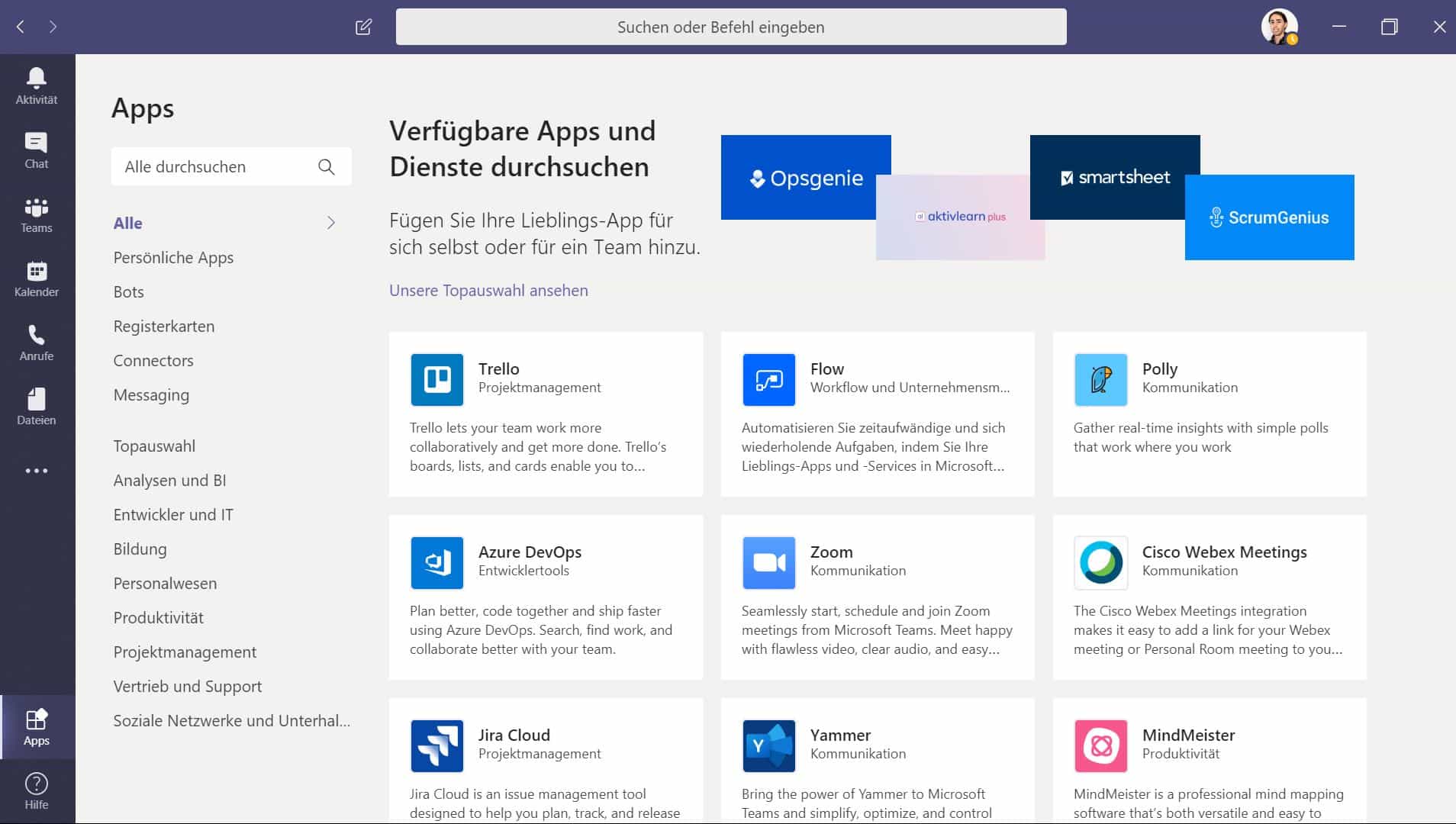Open the user profile avatar
The height and width of the screenshot is (824, 1456).
click(1279, 27)
